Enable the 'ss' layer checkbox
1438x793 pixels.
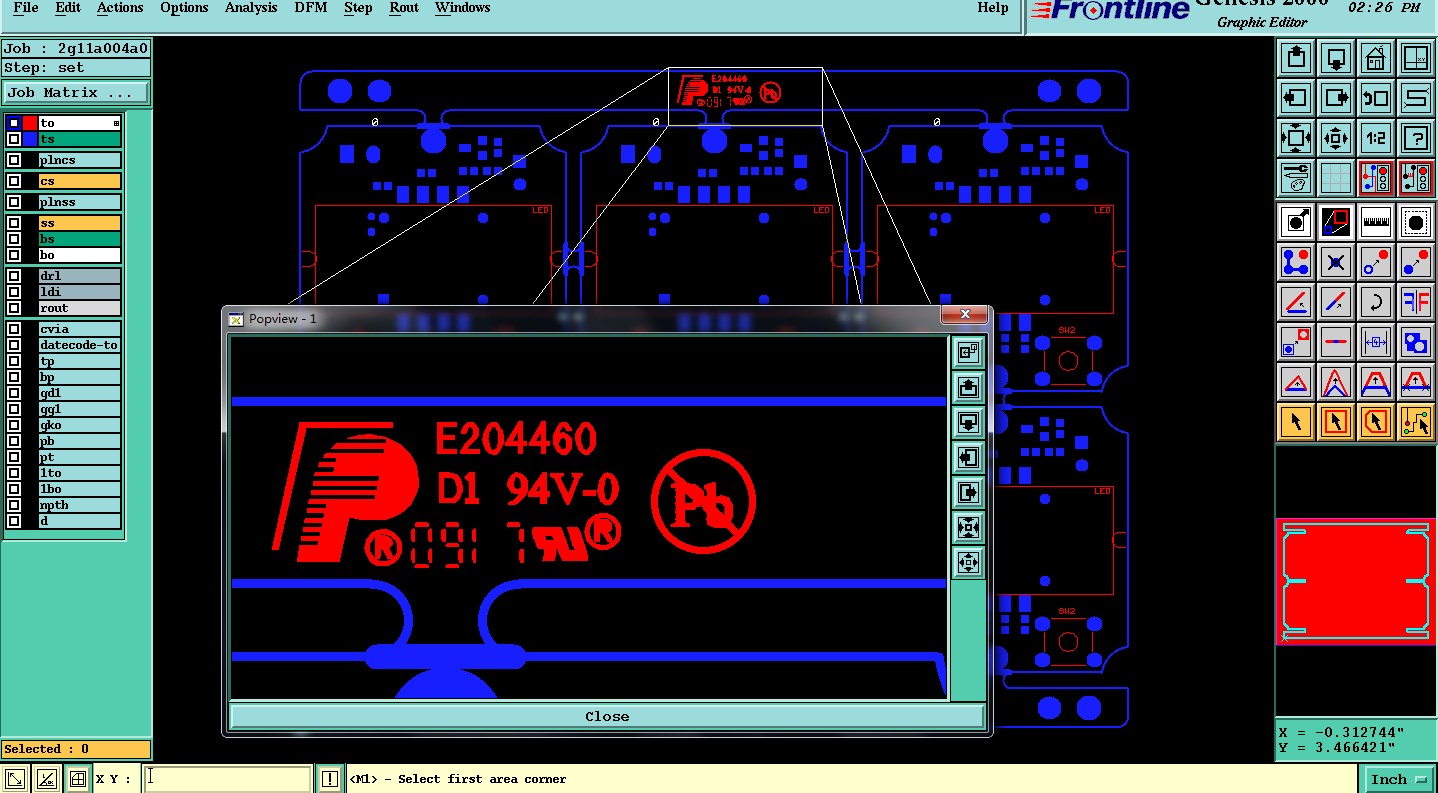14,223
